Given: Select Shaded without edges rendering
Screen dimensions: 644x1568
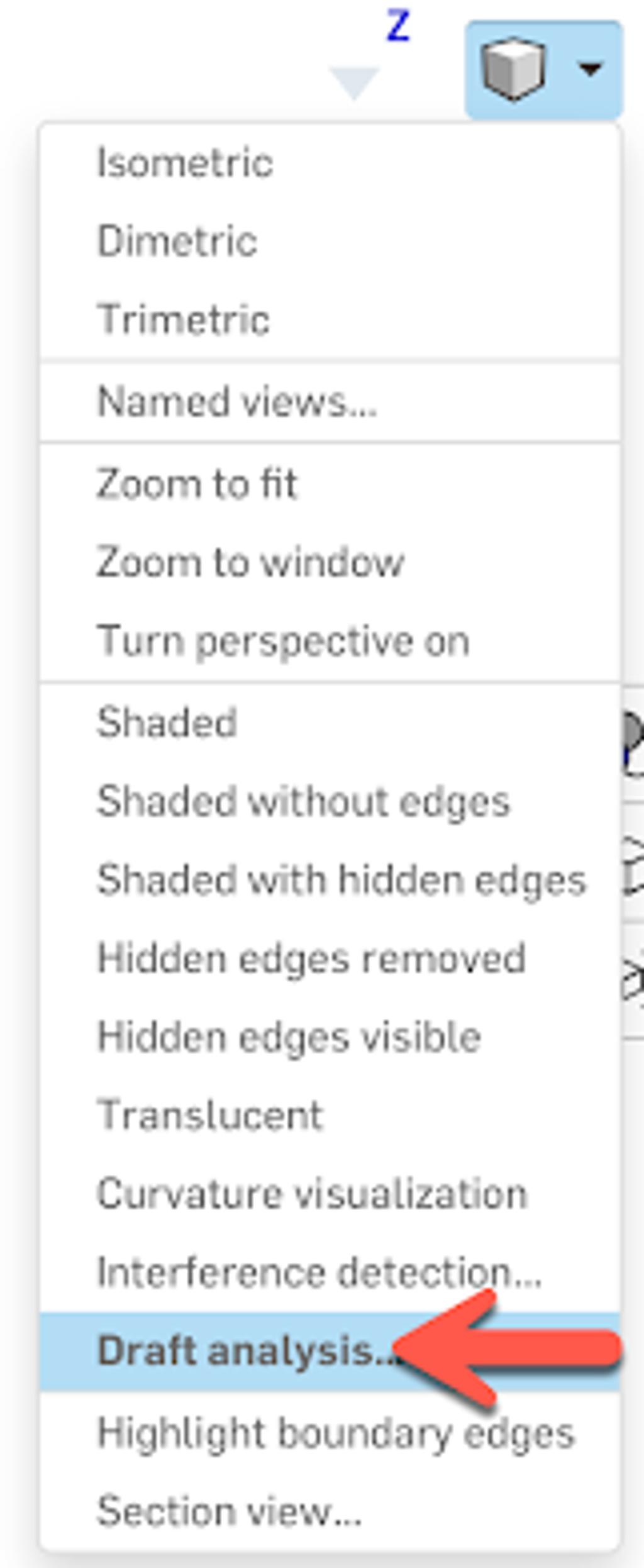Looking at the screenshot, I should pos(304,801).
